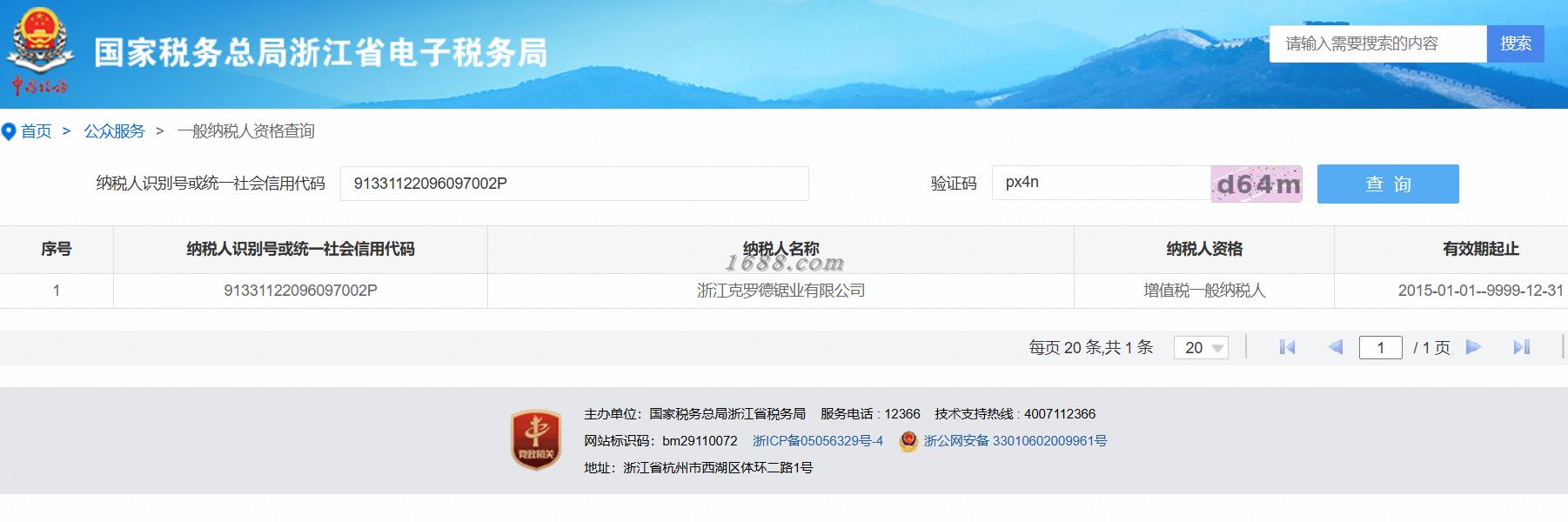
Task: Select the 浙江克罗德锯业有限公司 cell
Action: (781, 291)
